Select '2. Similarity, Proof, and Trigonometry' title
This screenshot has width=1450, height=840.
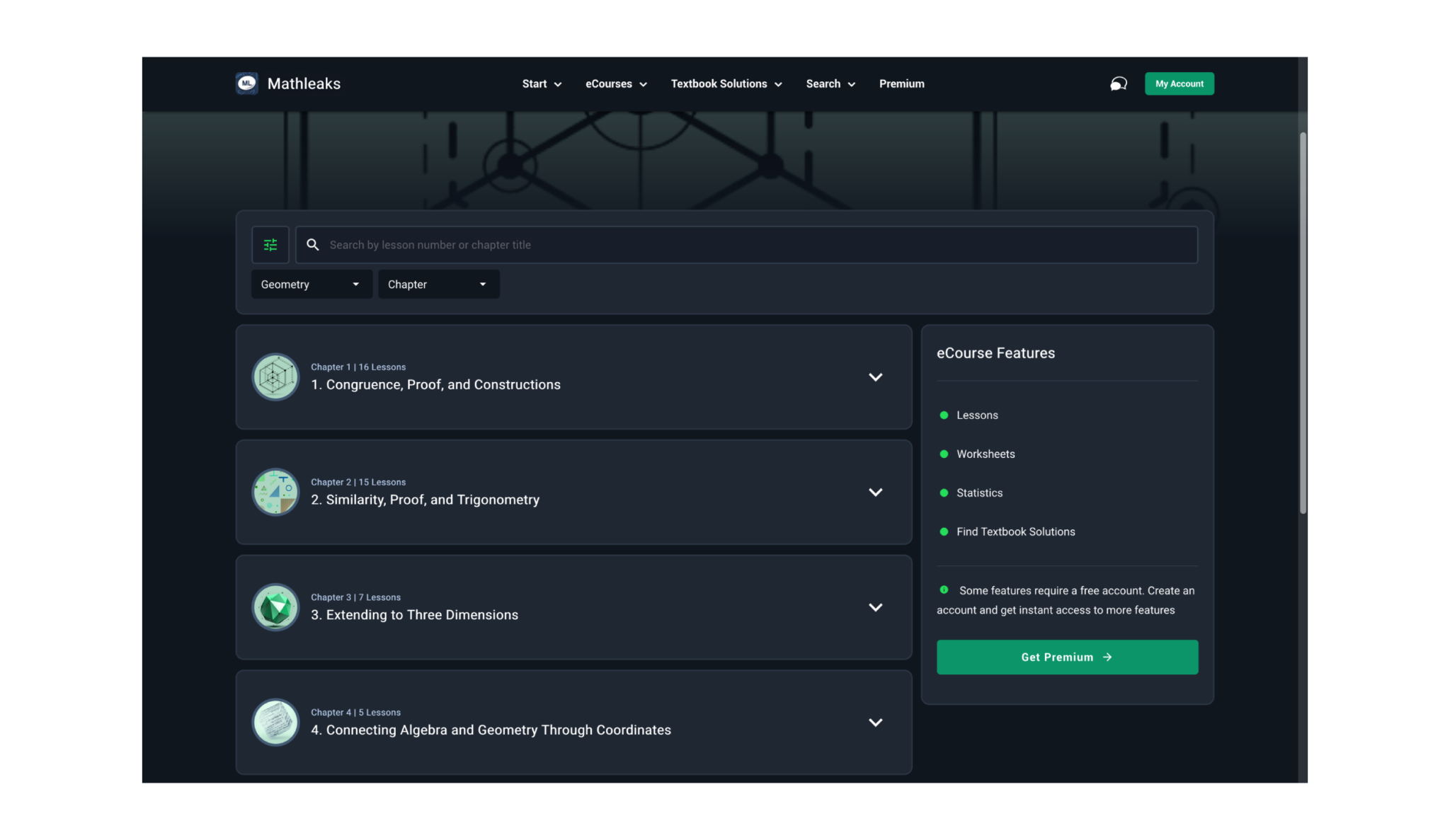point(425,500)
